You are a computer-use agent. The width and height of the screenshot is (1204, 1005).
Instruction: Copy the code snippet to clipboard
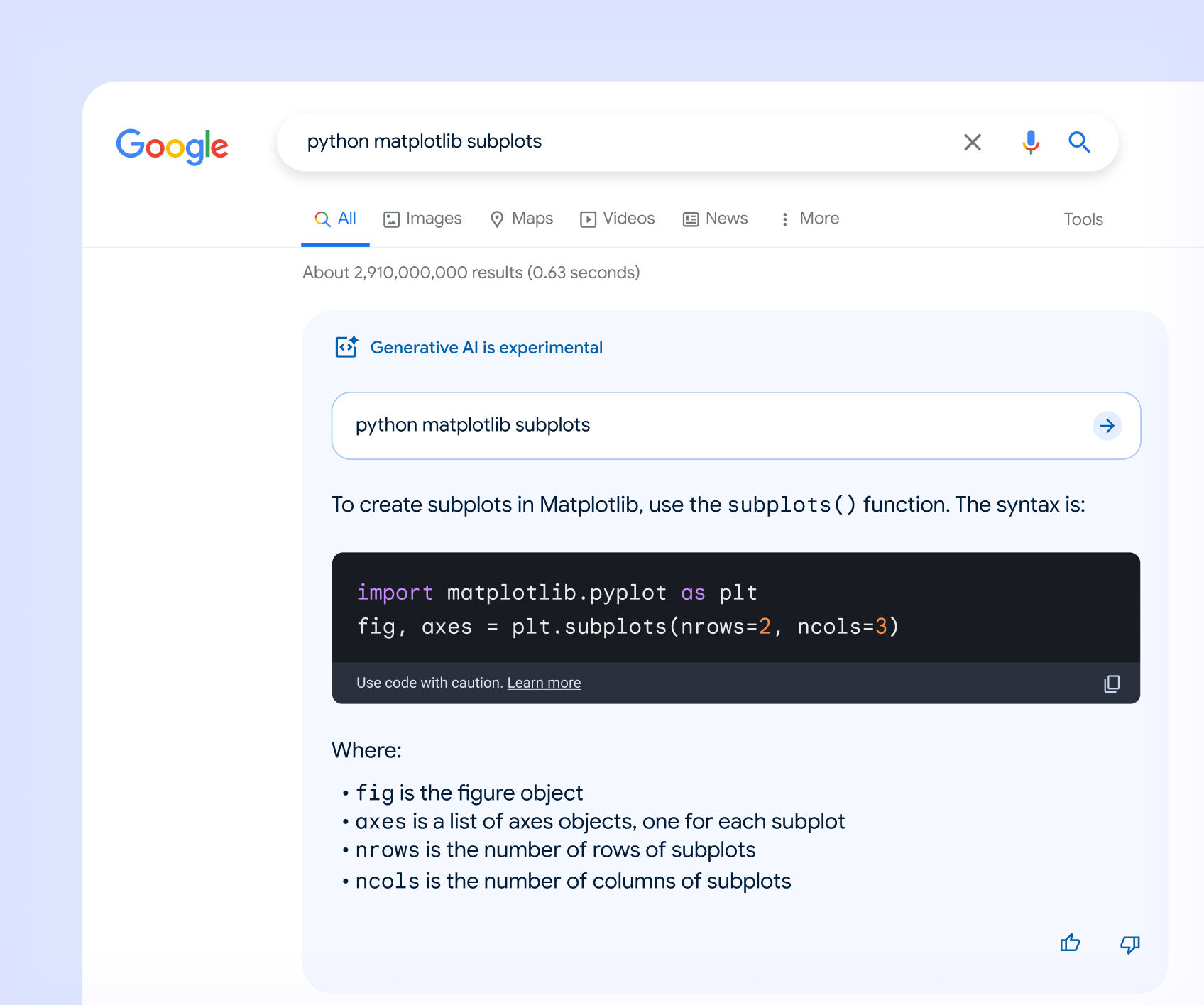[1111, 683]
